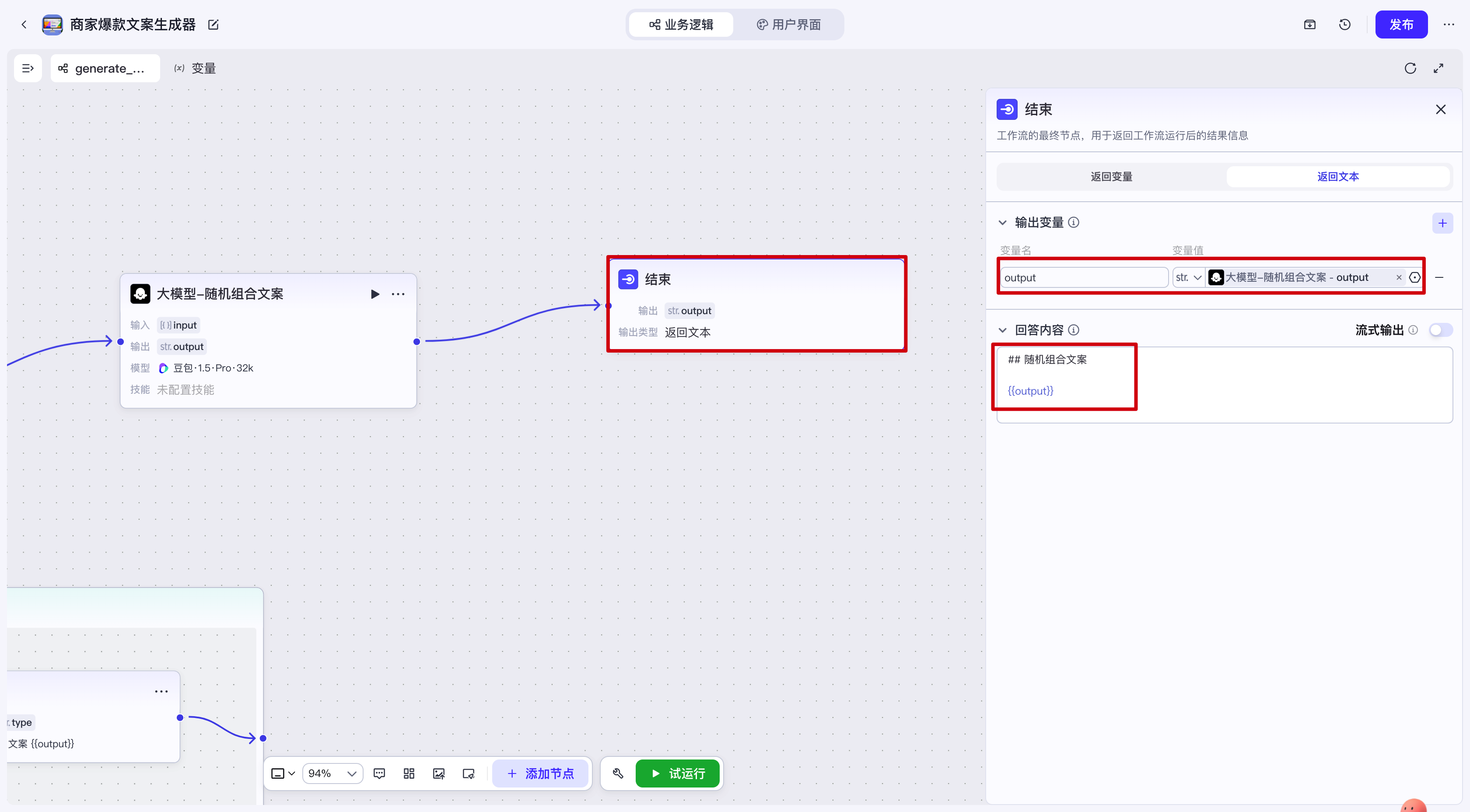Click the 发布 publish button
This screenshot has width=1470, height=812.
point(1401,24)
